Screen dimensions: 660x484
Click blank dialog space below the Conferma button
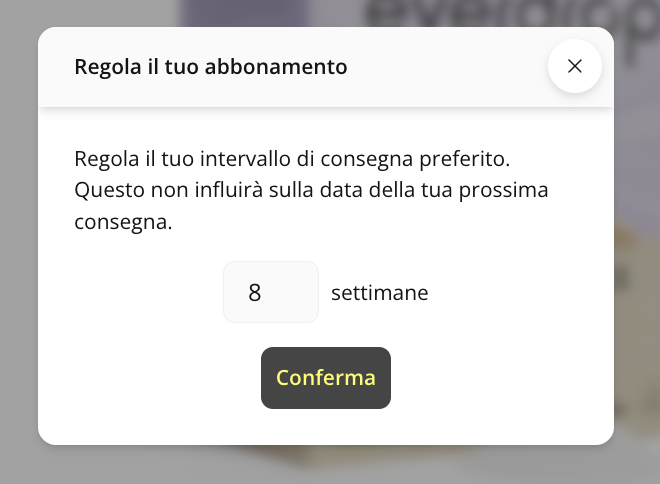(326, 427)
